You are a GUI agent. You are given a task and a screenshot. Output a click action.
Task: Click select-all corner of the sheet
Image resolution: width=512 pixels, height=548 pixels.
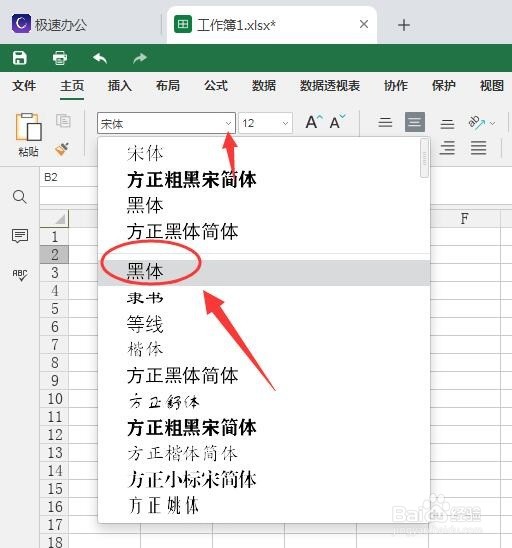click(x=54, y=219)
